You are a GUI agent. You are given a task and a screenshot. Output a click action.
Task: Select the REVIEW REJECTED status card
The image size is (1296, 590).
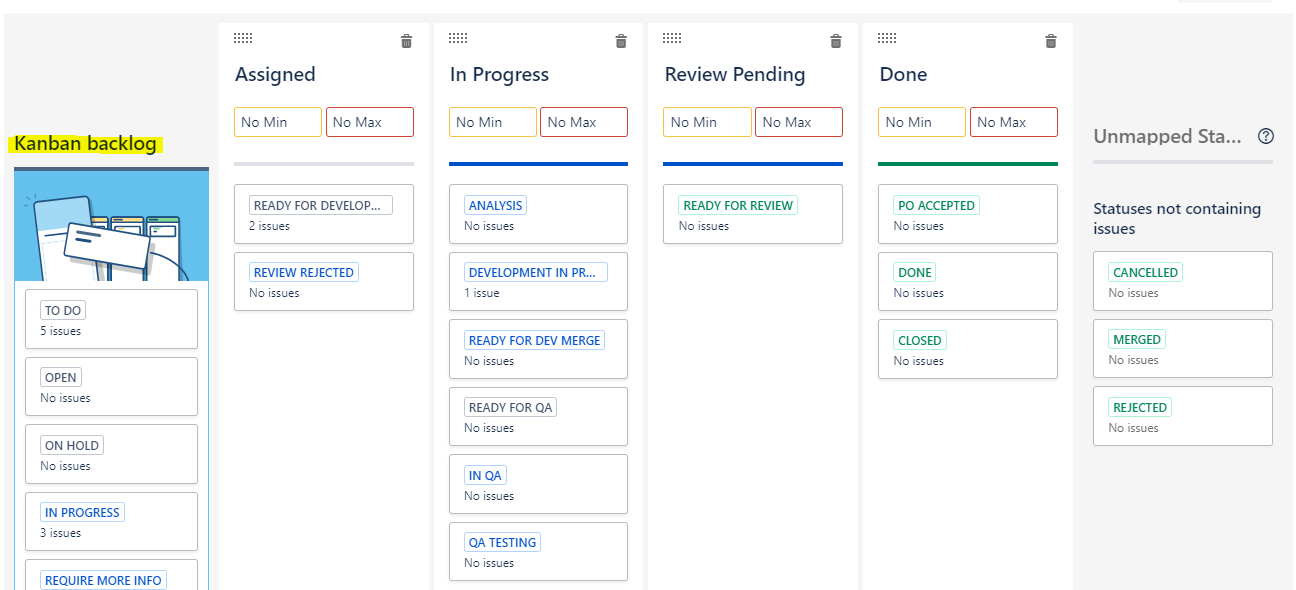(x=324, y=281)
